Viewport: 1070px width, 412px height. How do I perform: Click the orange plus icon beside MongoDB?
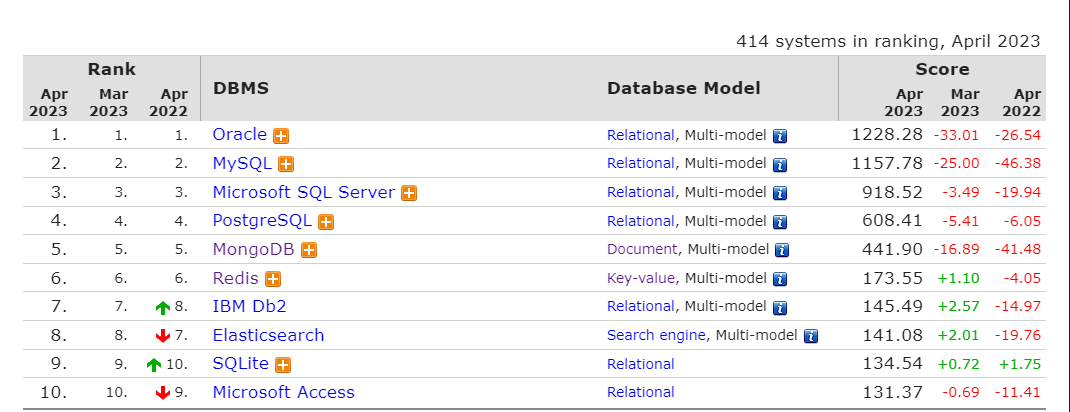(309, 250)
